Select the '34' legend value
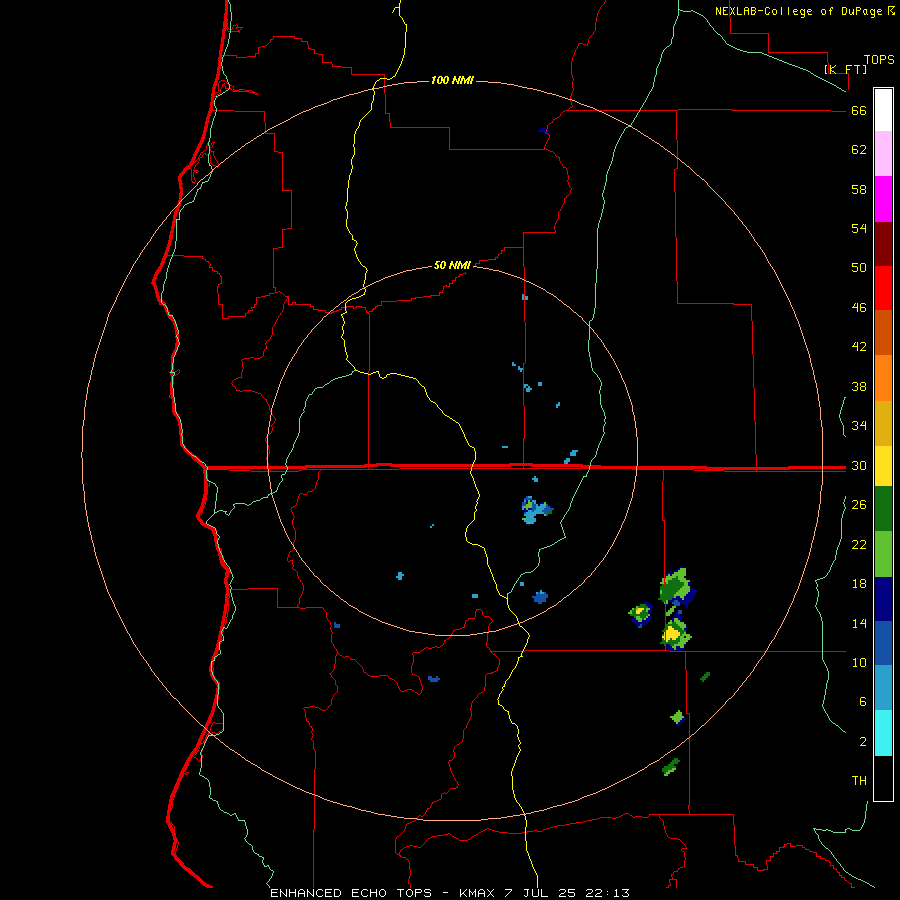The image size is (900, 900). coord(859,425)
